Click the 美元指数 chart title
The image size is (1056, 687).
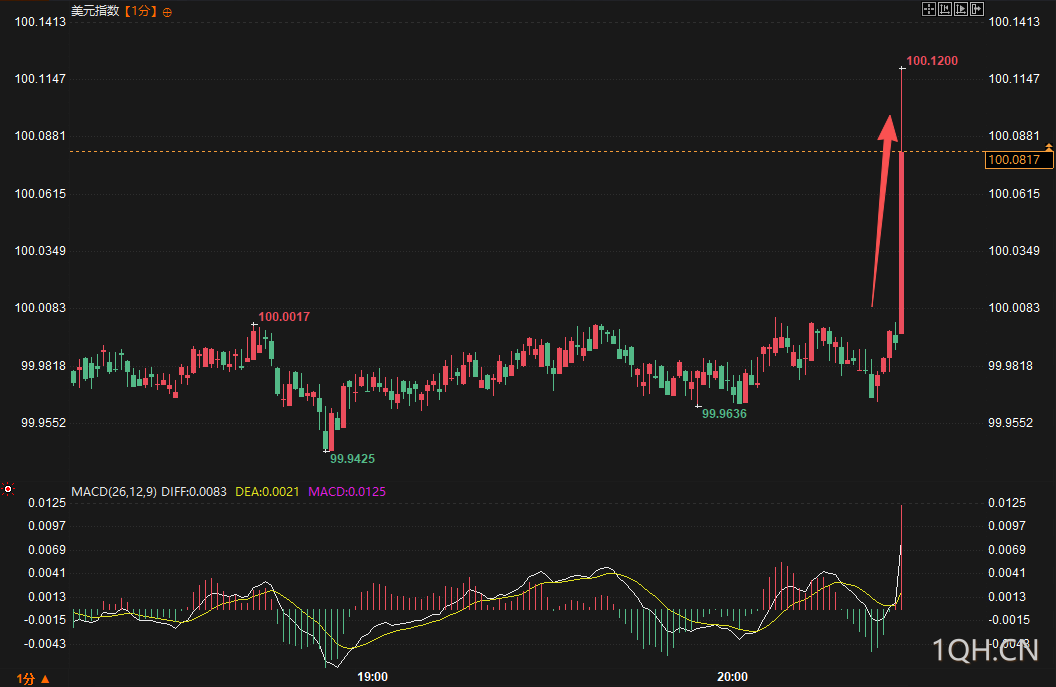(x=95, y=11)
